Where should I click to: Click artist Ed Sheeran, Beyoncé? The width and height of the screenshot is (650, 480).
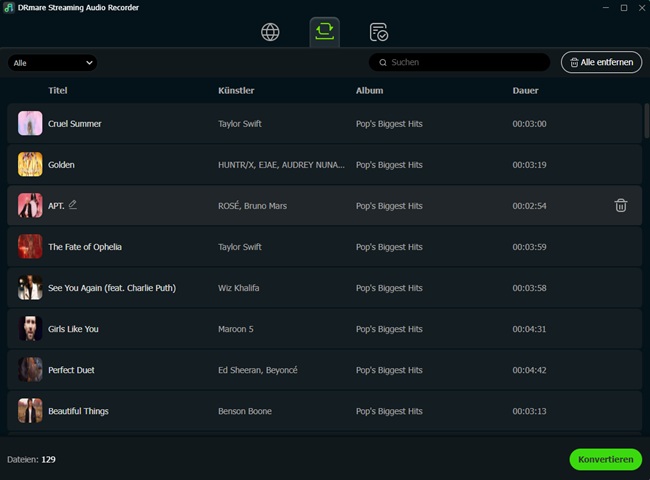pos(258,370)
